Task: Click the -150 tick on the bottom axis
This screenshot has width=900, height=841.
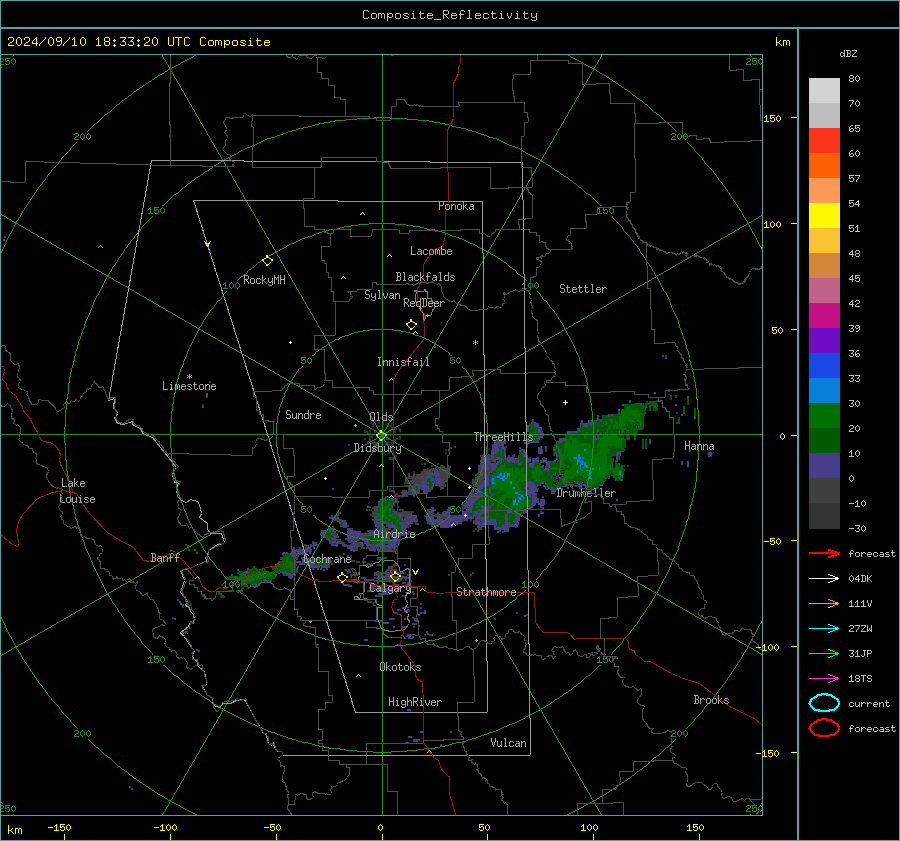Action: pyautogui.click(x=59, y=827)
